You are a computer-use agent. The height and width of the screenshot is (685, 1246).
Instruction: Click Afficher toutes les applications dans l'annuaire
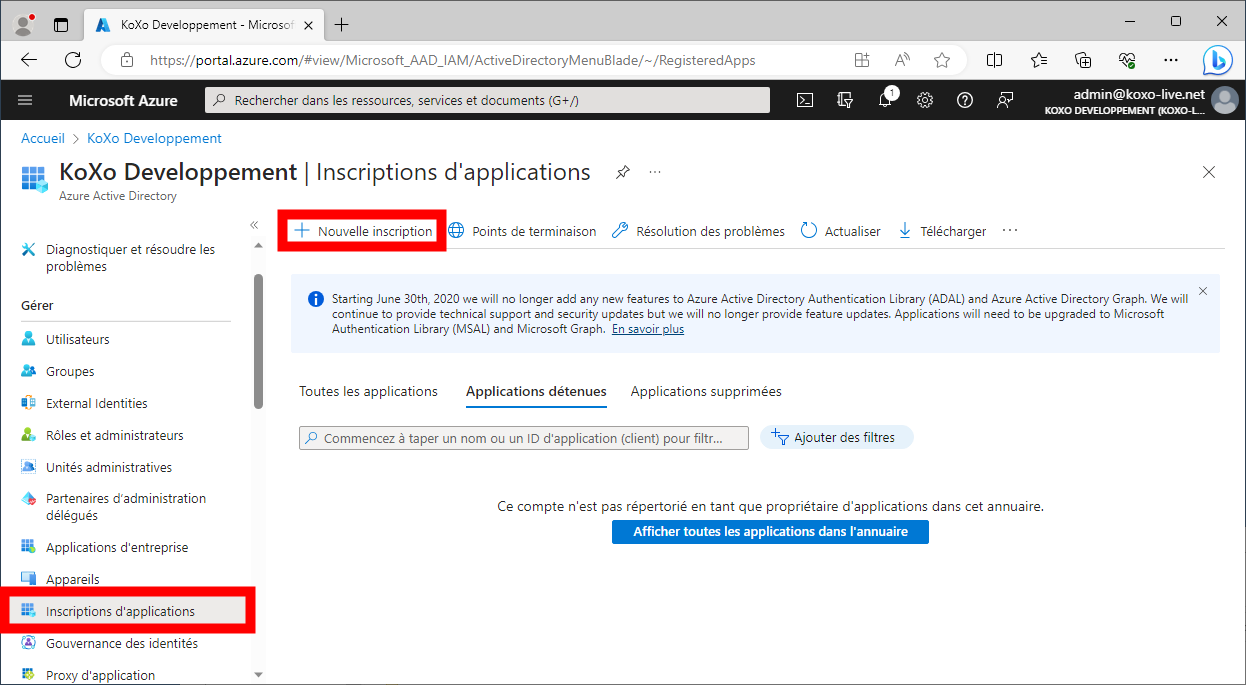[770, 532]
